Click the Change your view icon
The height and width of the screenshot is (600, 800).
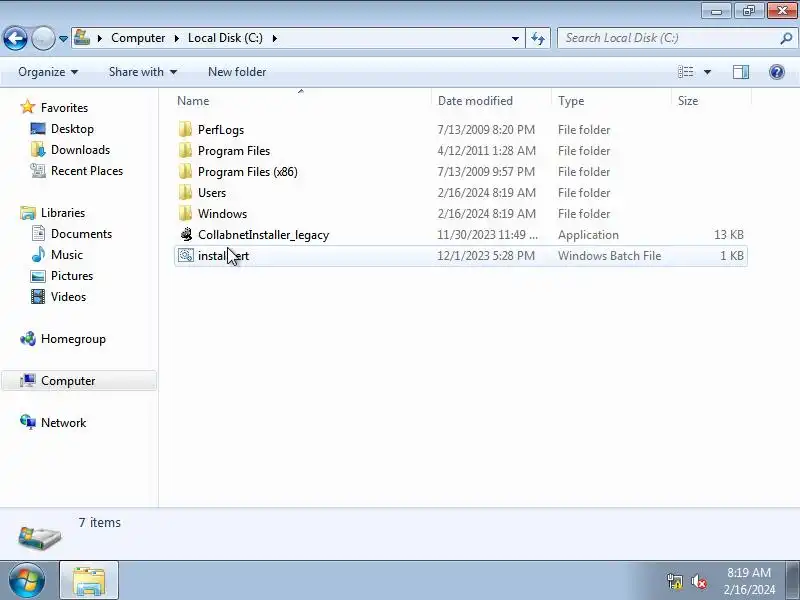[x=685, y=72]
